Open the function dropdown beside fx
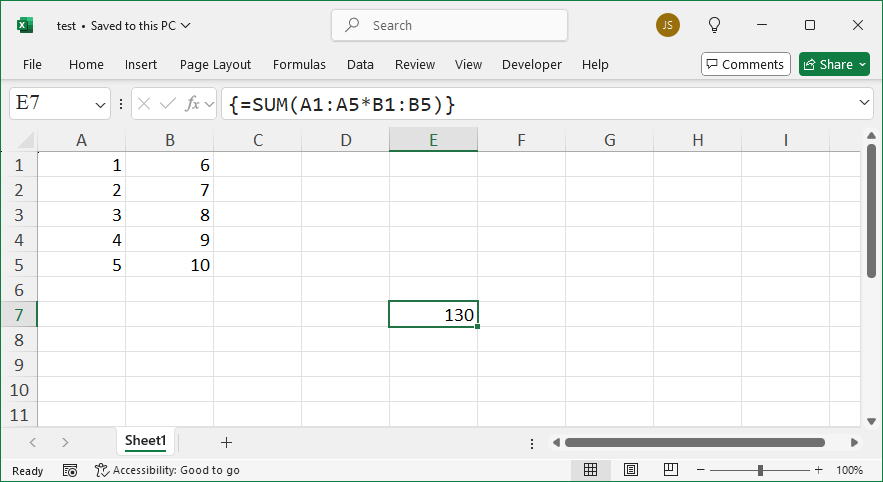Viewport: 883px width, 482px height. [209, 104]
